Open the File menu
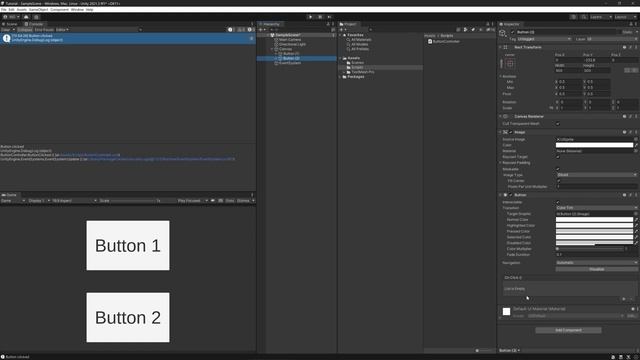 point(4,9)
